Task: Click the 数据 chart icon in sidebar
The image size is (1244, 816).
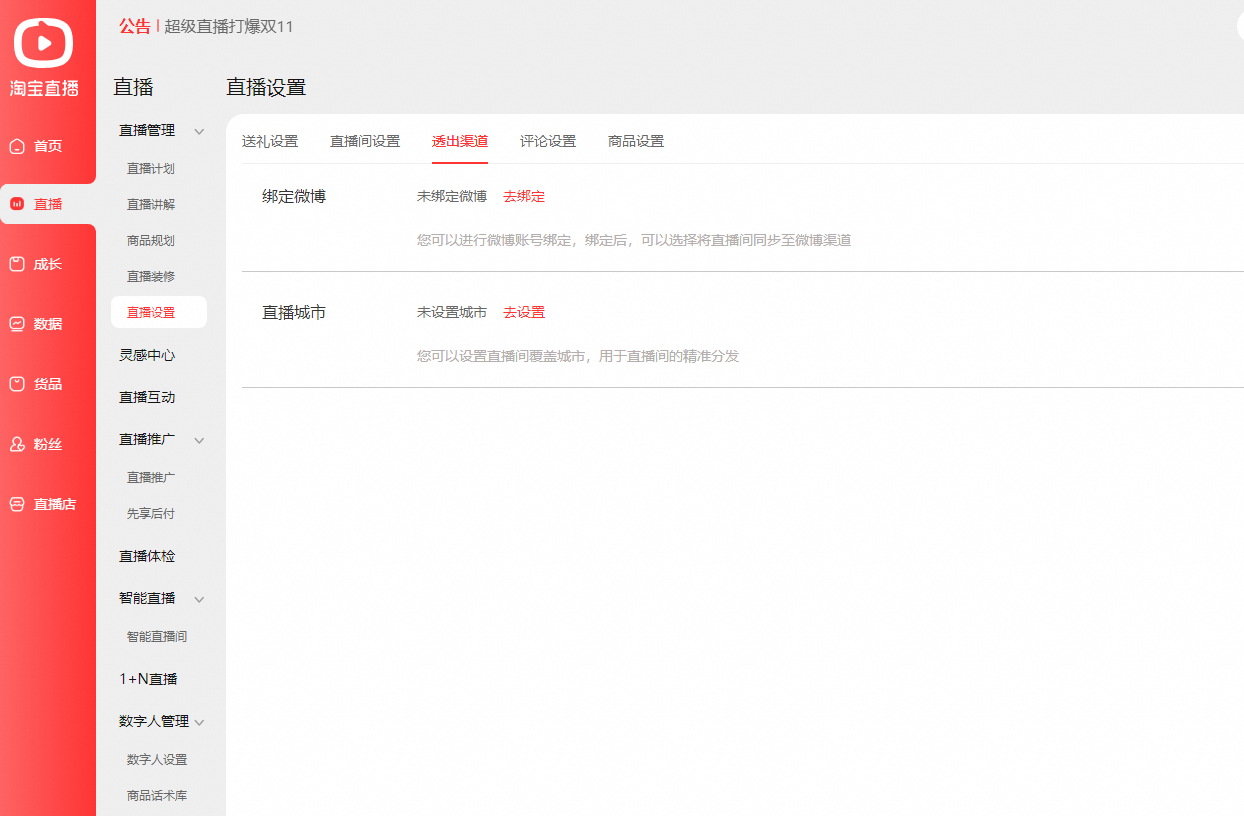Action: (17, 324)
